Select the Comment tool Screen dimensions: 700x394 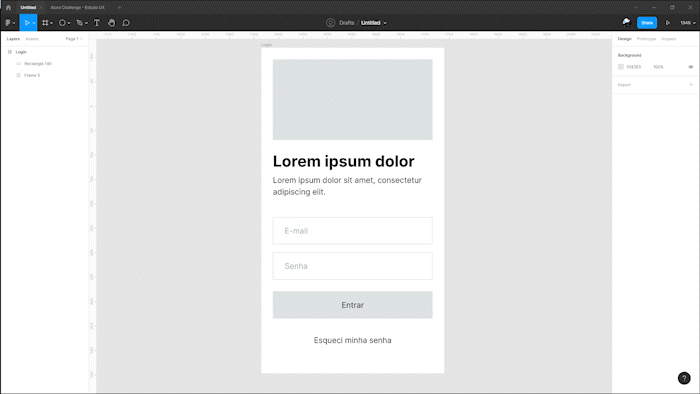[126, 23]
